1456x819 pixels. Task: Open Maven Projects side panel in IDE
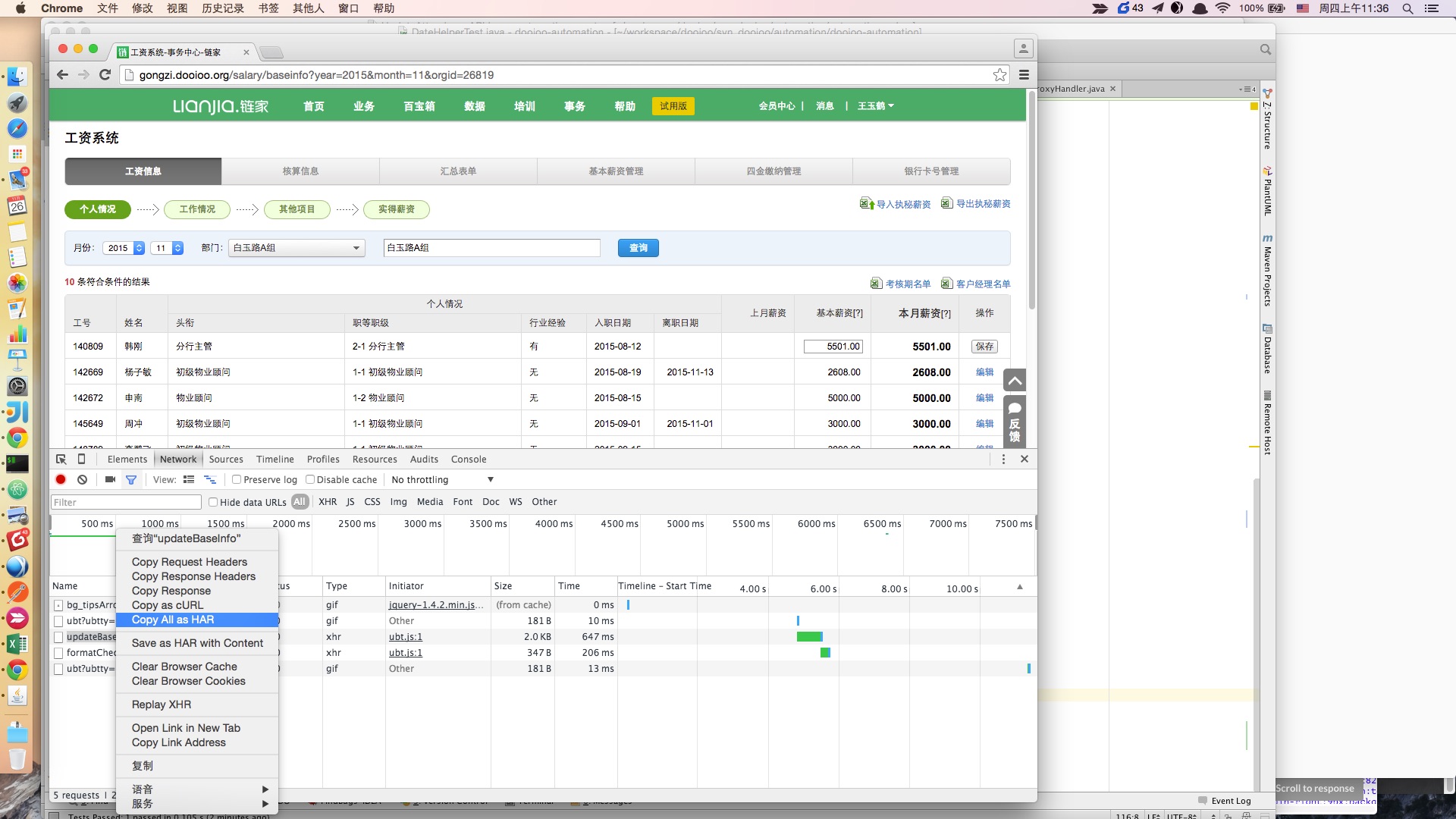(x=1266, y=269)
